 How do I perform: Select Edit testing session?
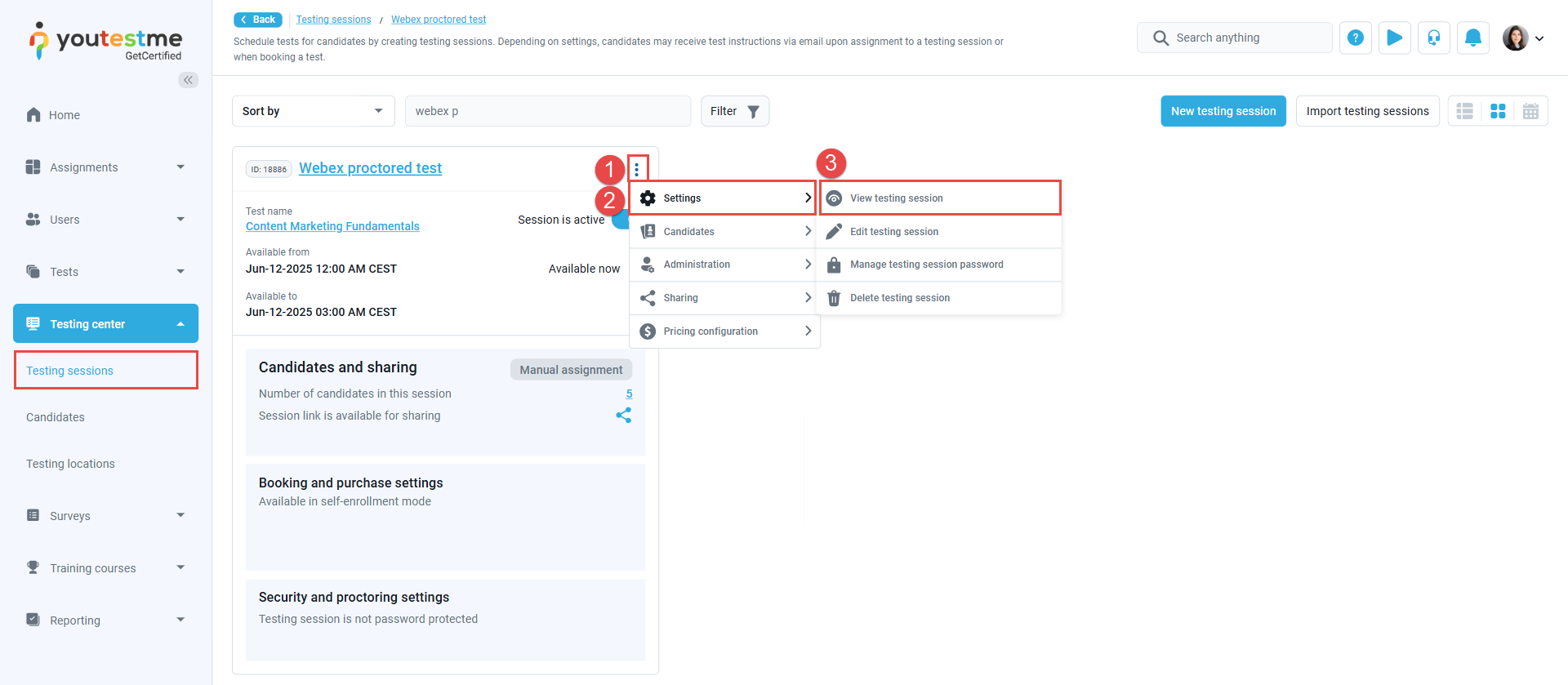(940, 232)
